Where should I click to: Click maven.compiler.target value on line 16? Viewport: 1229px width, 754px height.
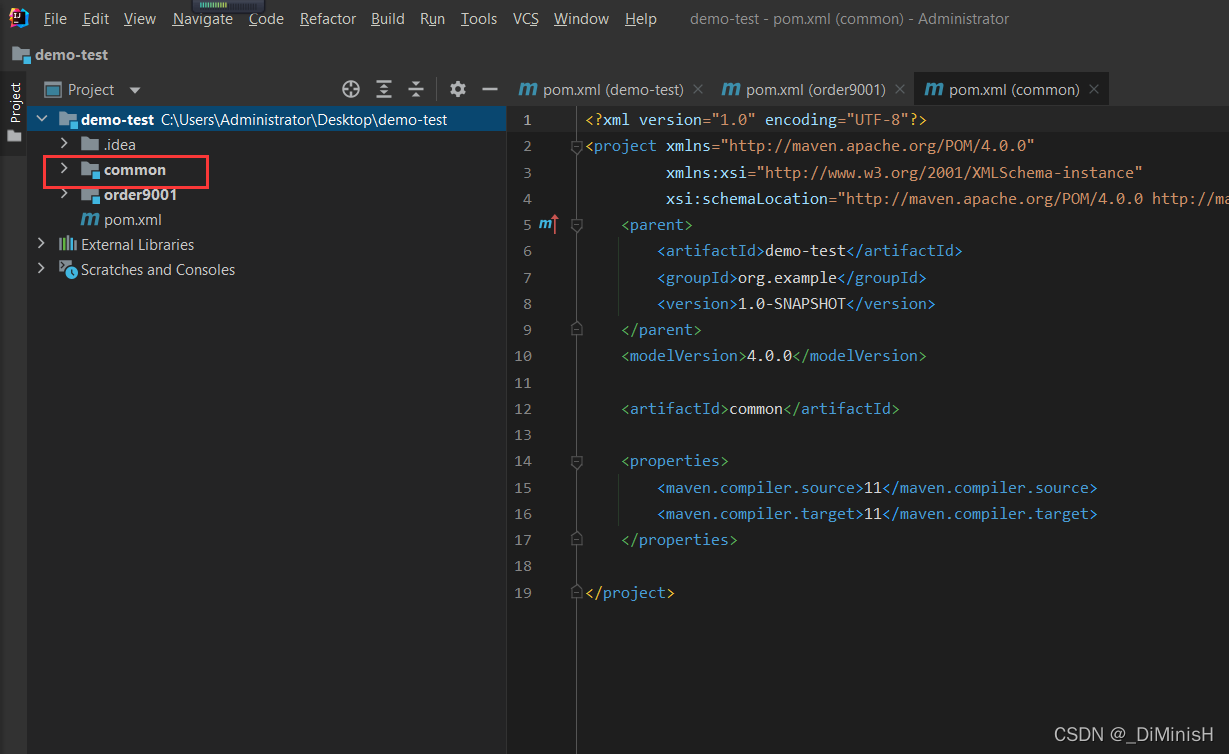[x=873, y=513]
